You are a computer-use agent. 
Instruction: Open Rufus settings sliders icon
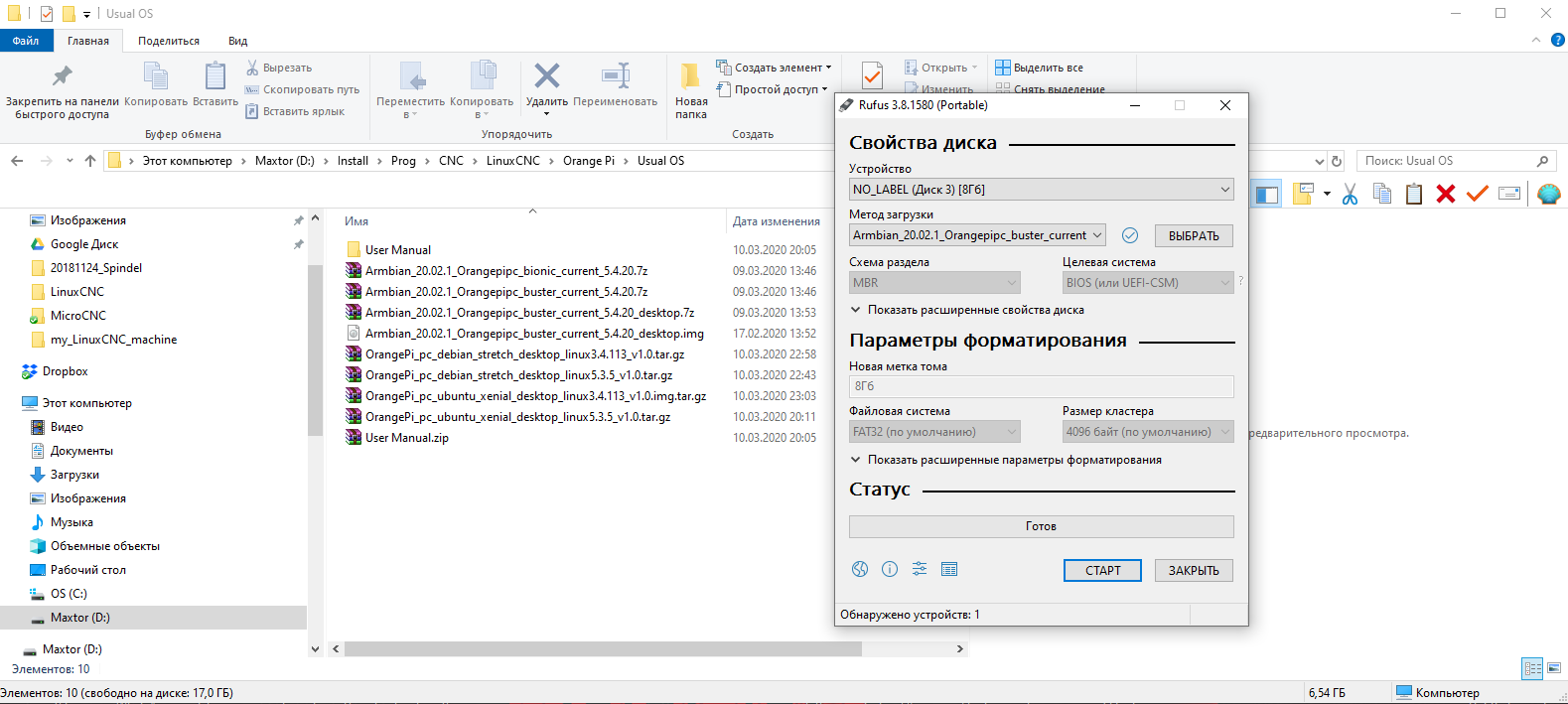click(920, 569)
